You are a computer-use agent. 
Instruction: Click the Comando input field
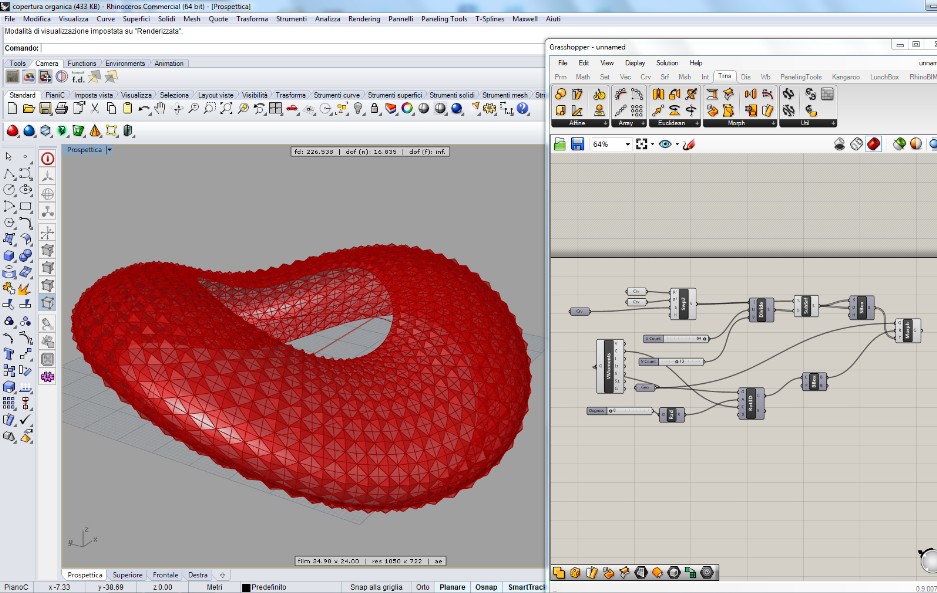292,48
